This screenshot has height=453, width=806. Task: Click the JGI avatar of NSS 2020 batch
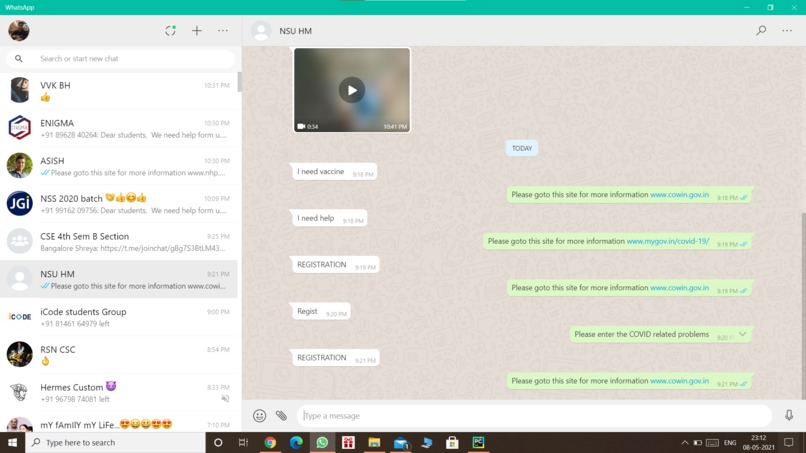click(20, 203)
